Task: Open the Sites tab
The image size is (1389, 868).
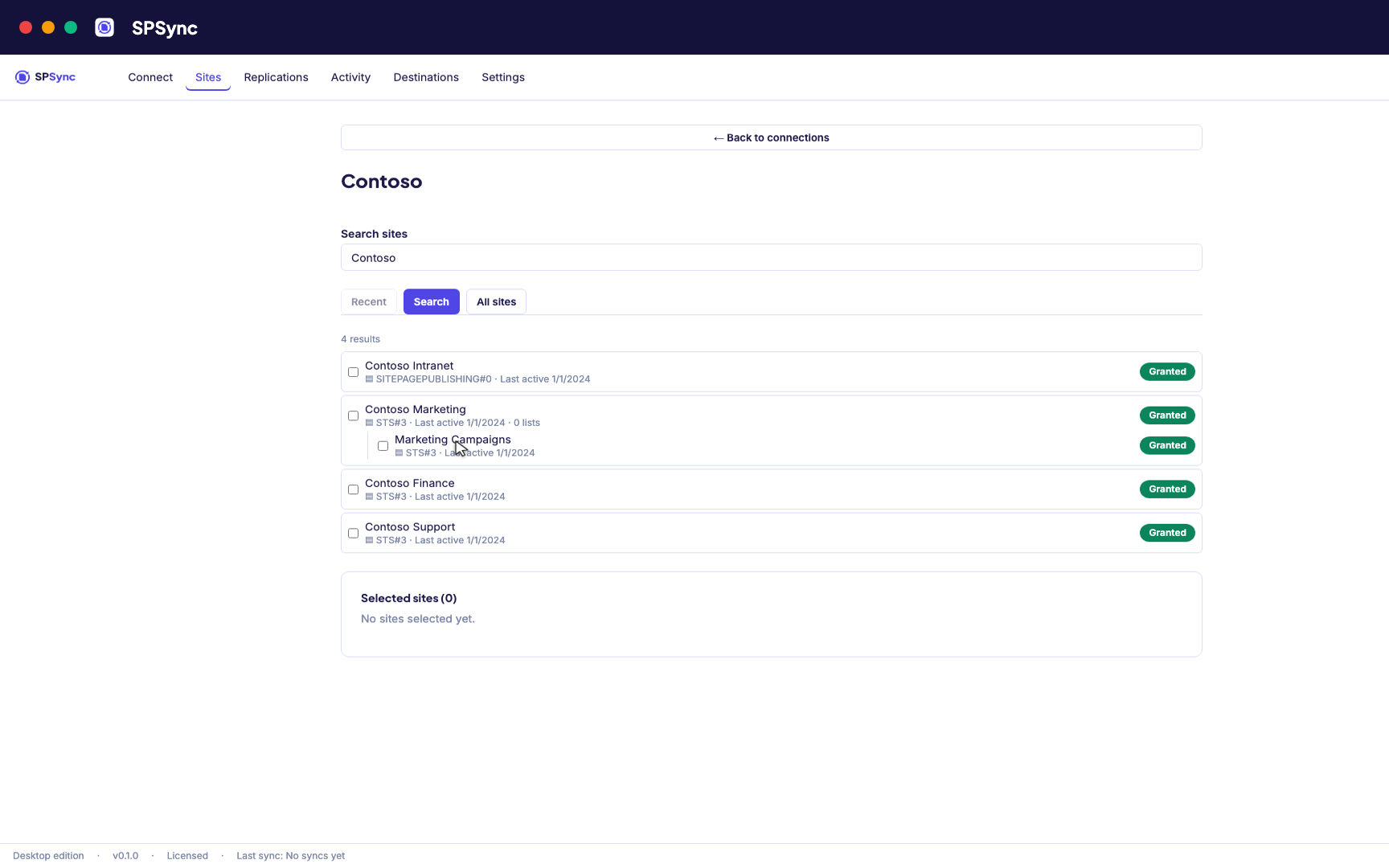Action: click(208, 77)
